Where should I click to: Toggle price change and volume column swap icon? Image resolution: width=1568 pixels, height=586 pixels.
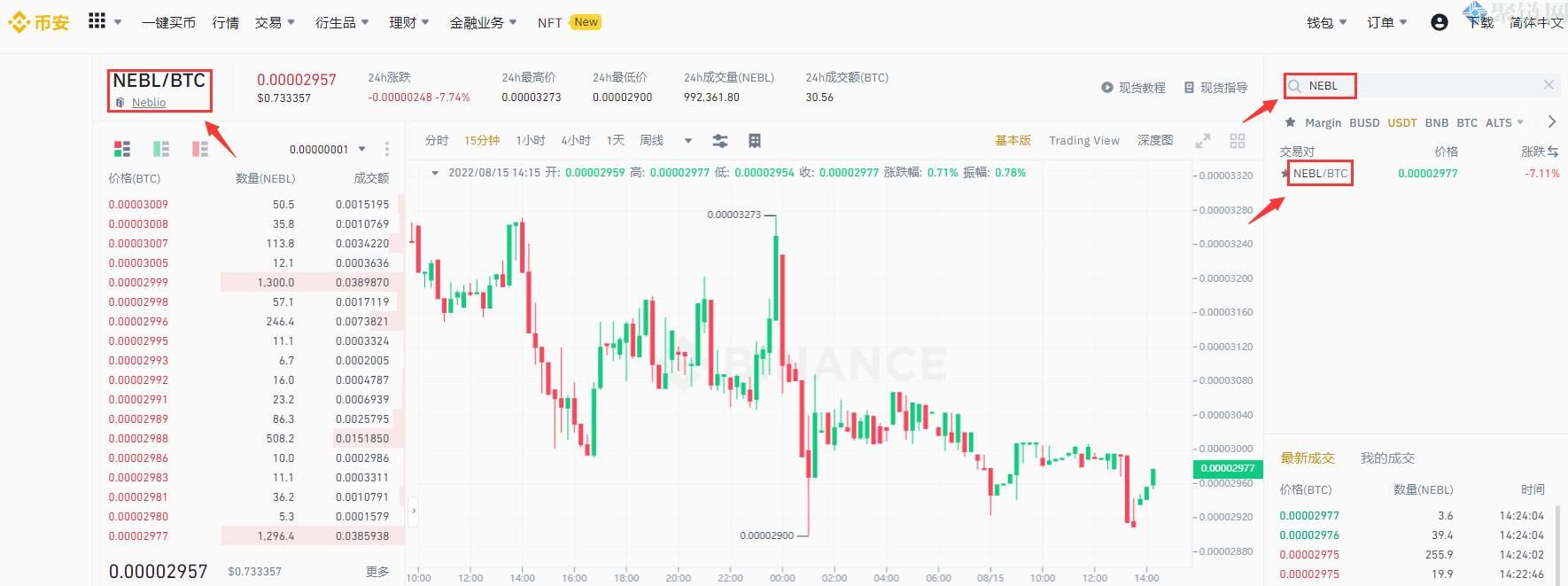tap(1553, 152)
